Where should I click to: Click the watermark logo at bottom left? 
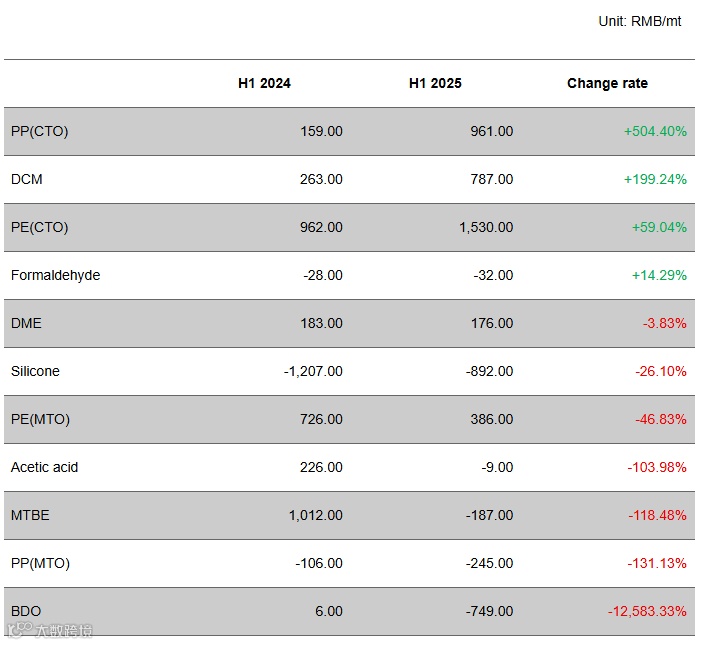(50, 631)
